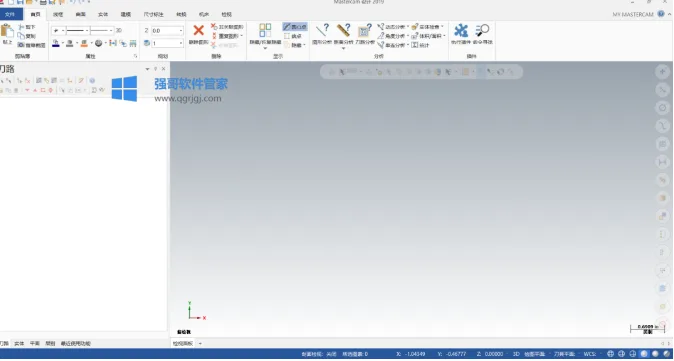Click the hide/unhide four-squares icon

point(265,30)
